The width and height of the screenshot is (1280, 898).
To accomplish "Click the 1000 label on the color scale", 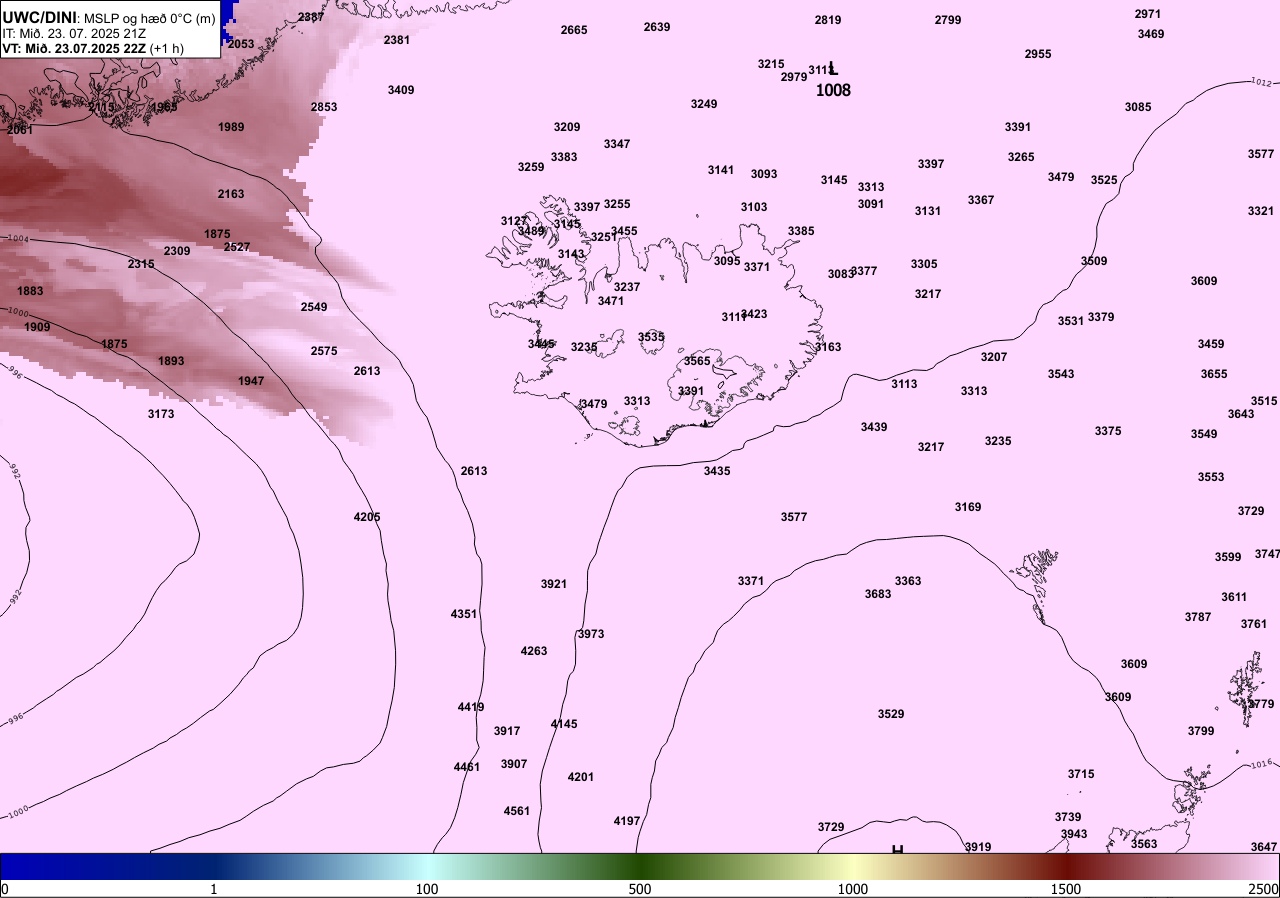I will (x=853, y=889).
